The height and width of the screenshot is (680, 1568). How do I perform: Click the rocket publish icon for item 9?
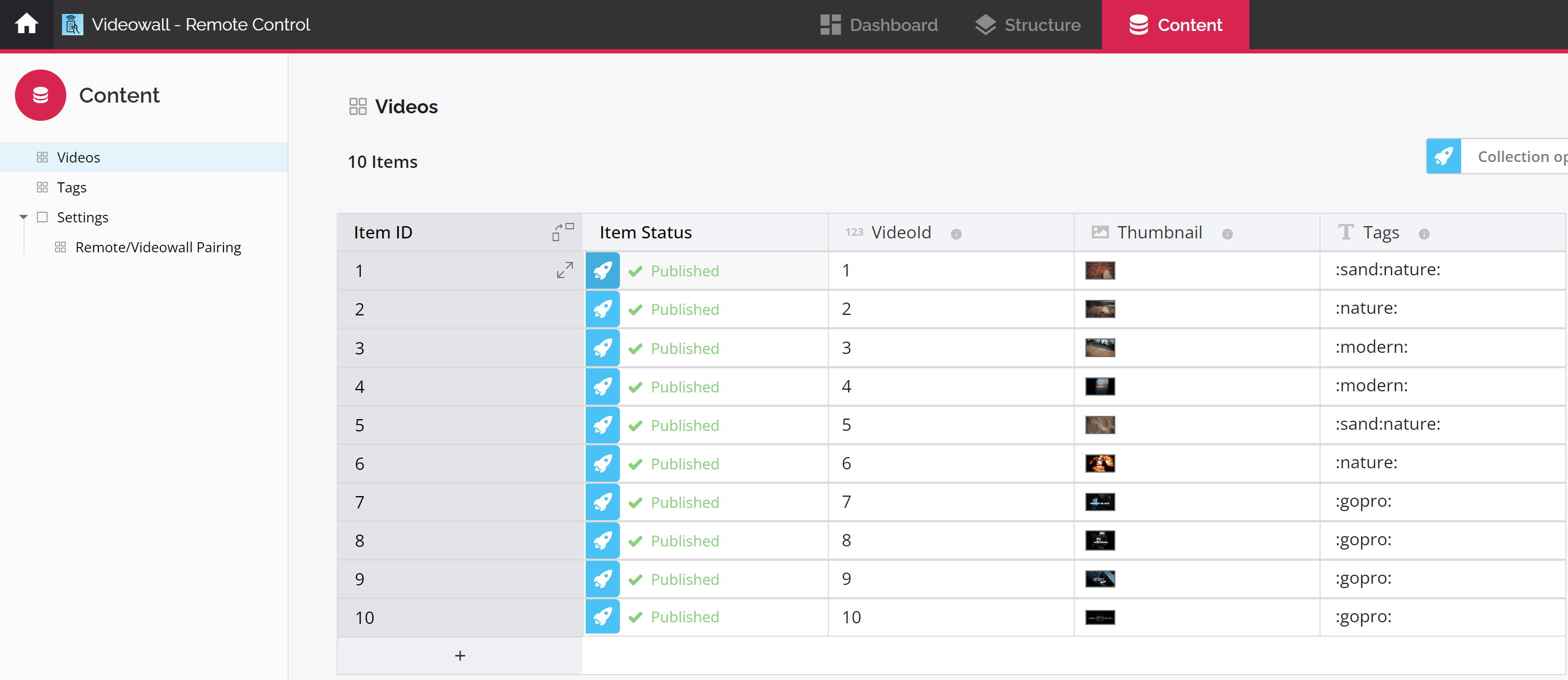coord(603,579)
